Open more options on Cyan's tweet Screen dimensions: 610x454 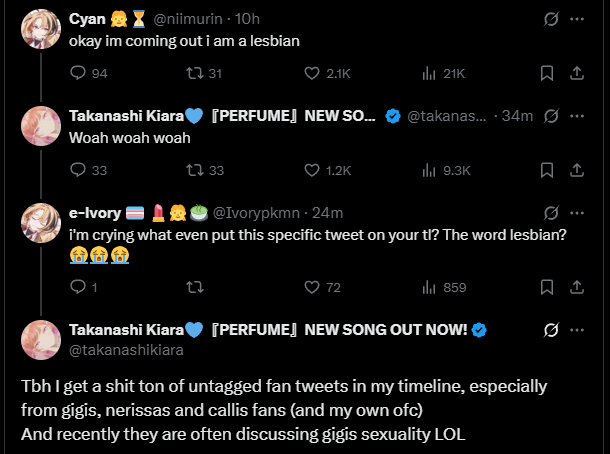pos(577,19)
